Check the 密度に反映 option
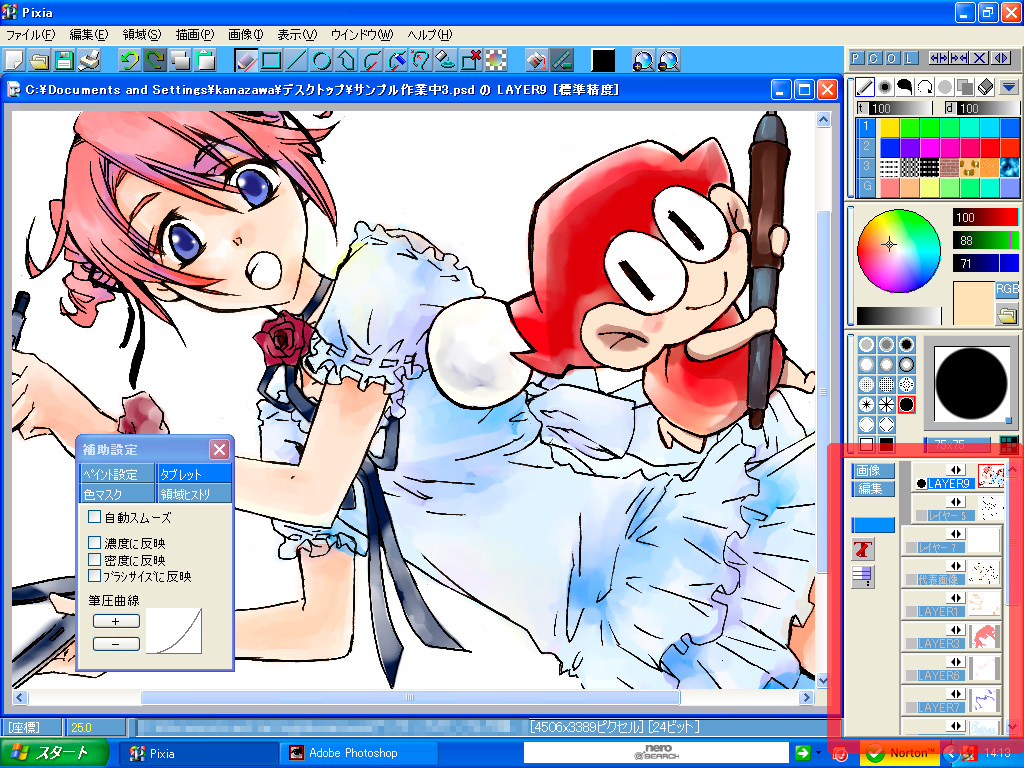Viewport: 1024px width, 768px height. 95,560
